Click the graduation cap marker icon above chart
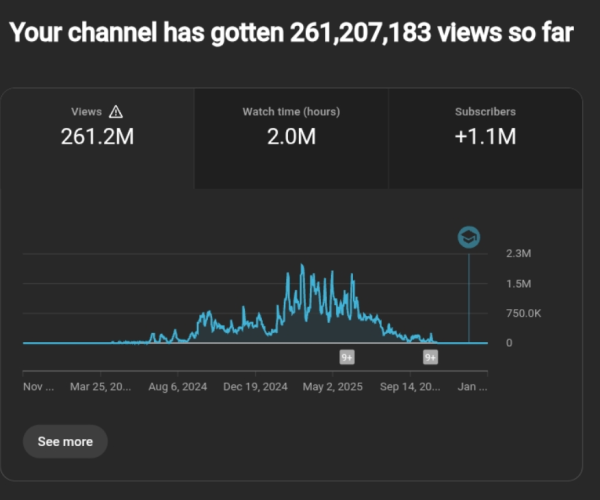The image size is (600, 500). pos(468,237)
